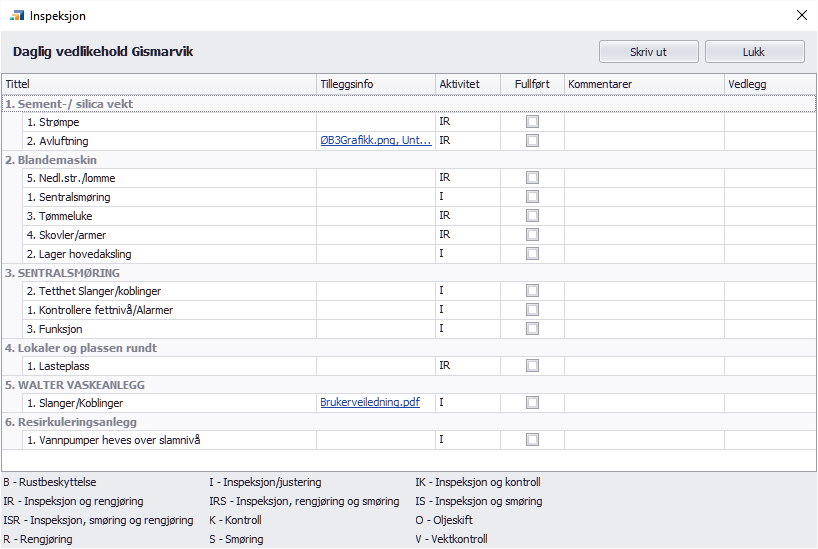The image size is (818, 549).
Task: Click the comment cell for Funksjon
Action: pyautogui.click(x=643, y=329)
